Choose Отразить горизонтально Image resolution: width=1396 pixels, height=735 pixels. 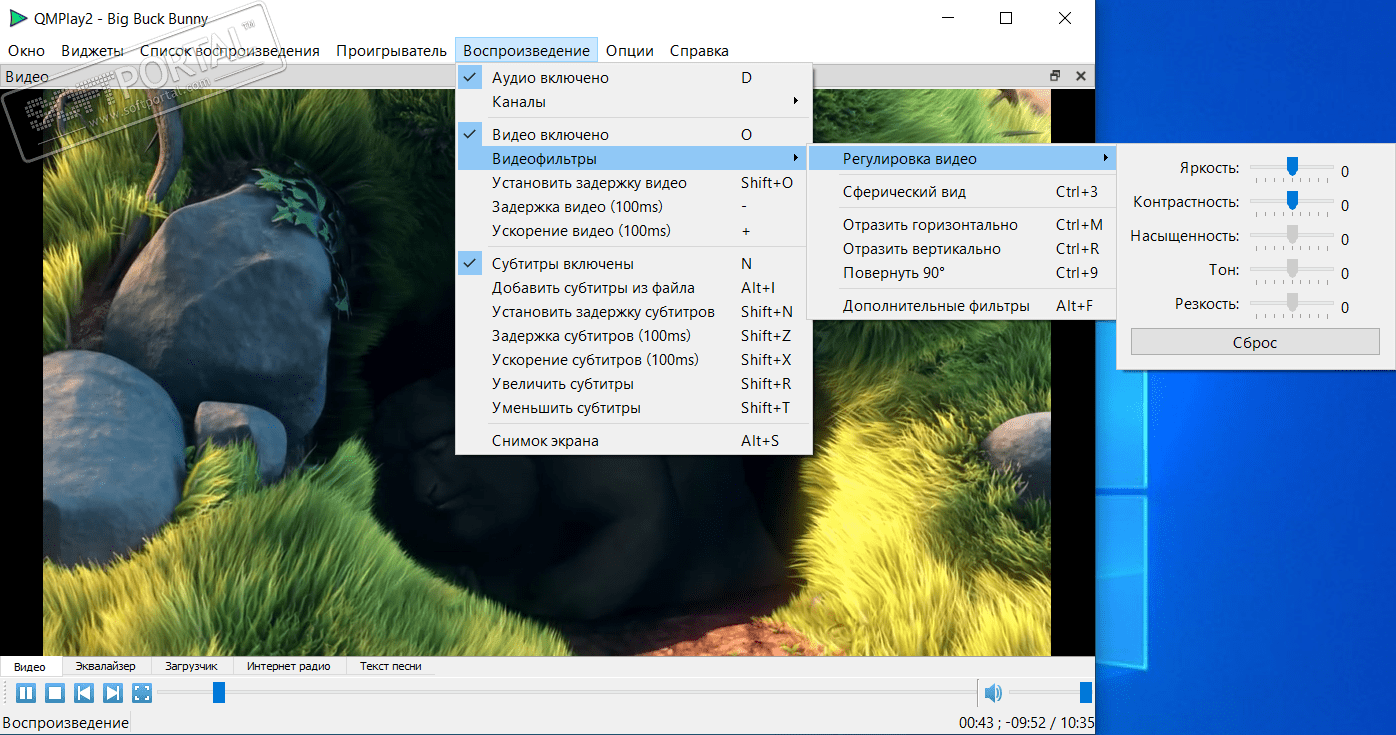[x=961, y=225]
